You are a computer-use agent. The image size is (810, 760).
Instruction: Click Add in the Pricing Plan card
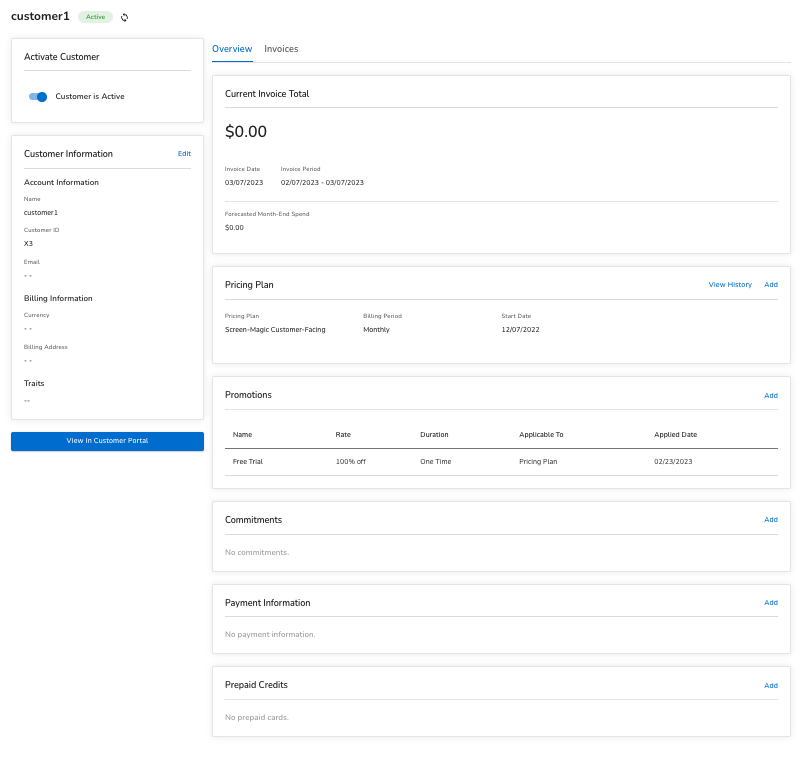(771, 285)
